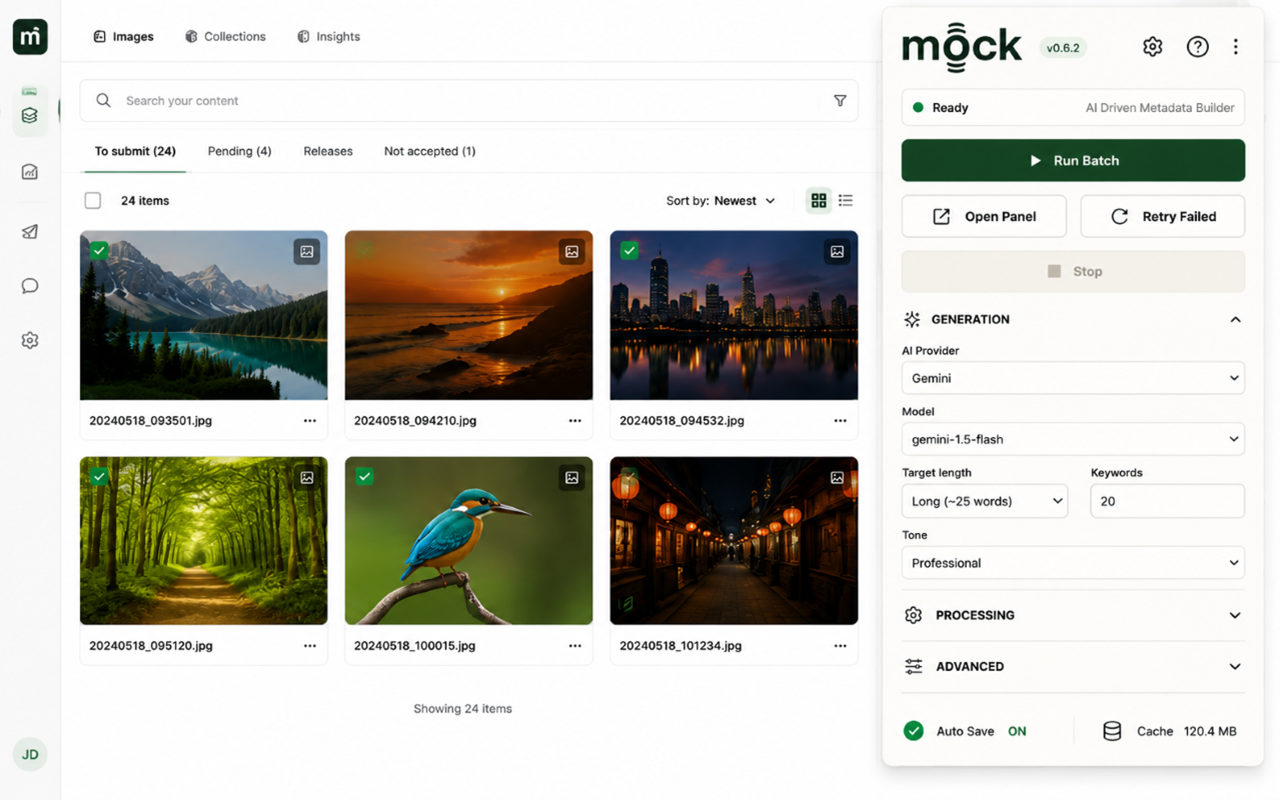Viewport: 1280px width, 800px height.
Task: Click image type icon on 20240518_095120.jpg
Action: [x=307, y=478]
